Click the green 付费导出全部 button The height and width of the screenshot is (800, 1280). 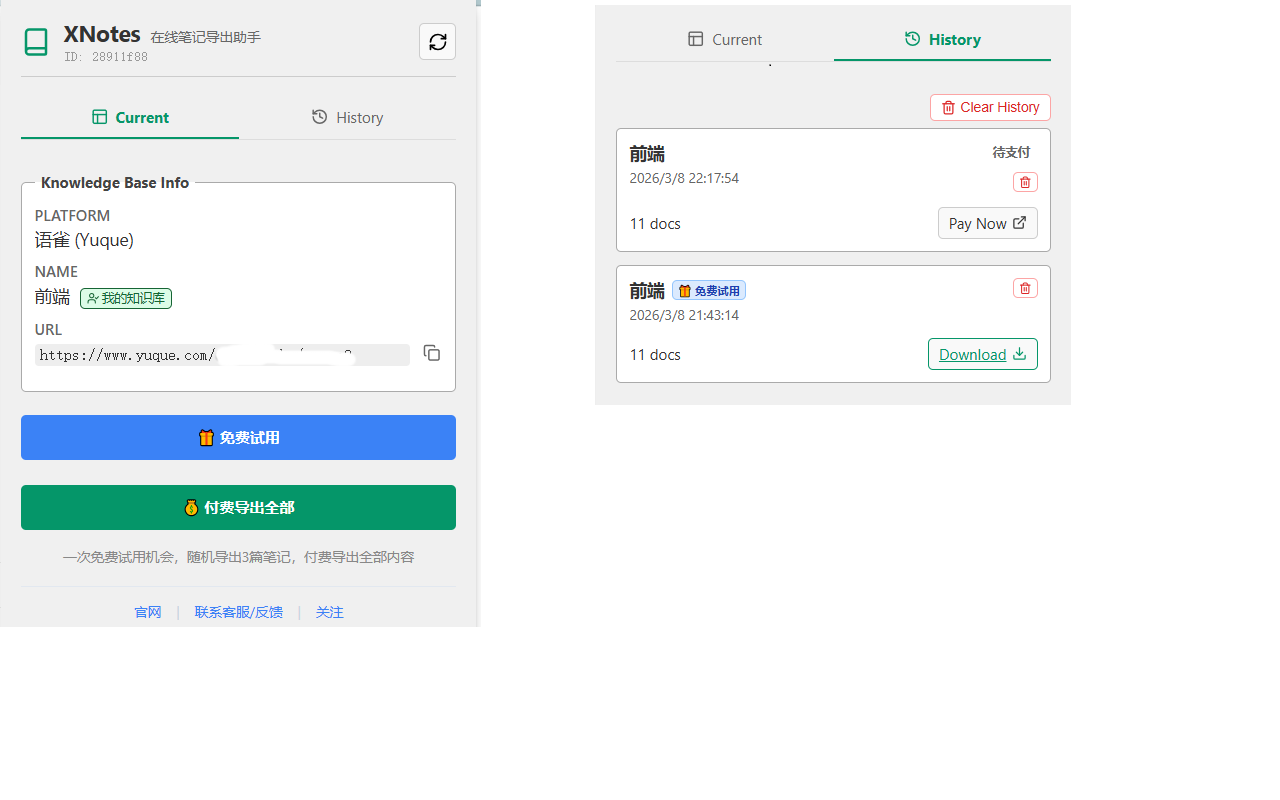click(238, 508)
